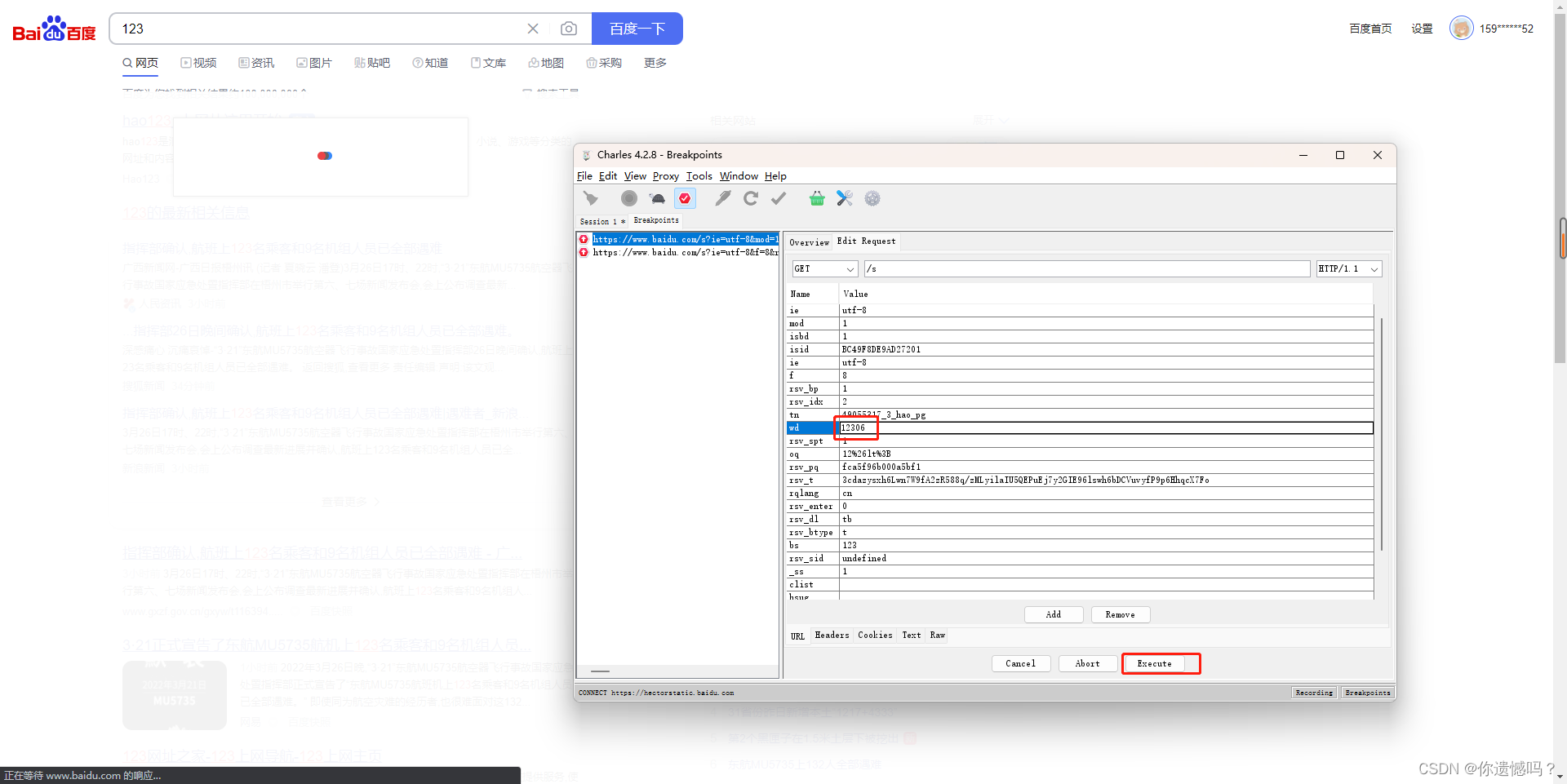Switch to the Raw bottom tab

(x=938, y=635)
